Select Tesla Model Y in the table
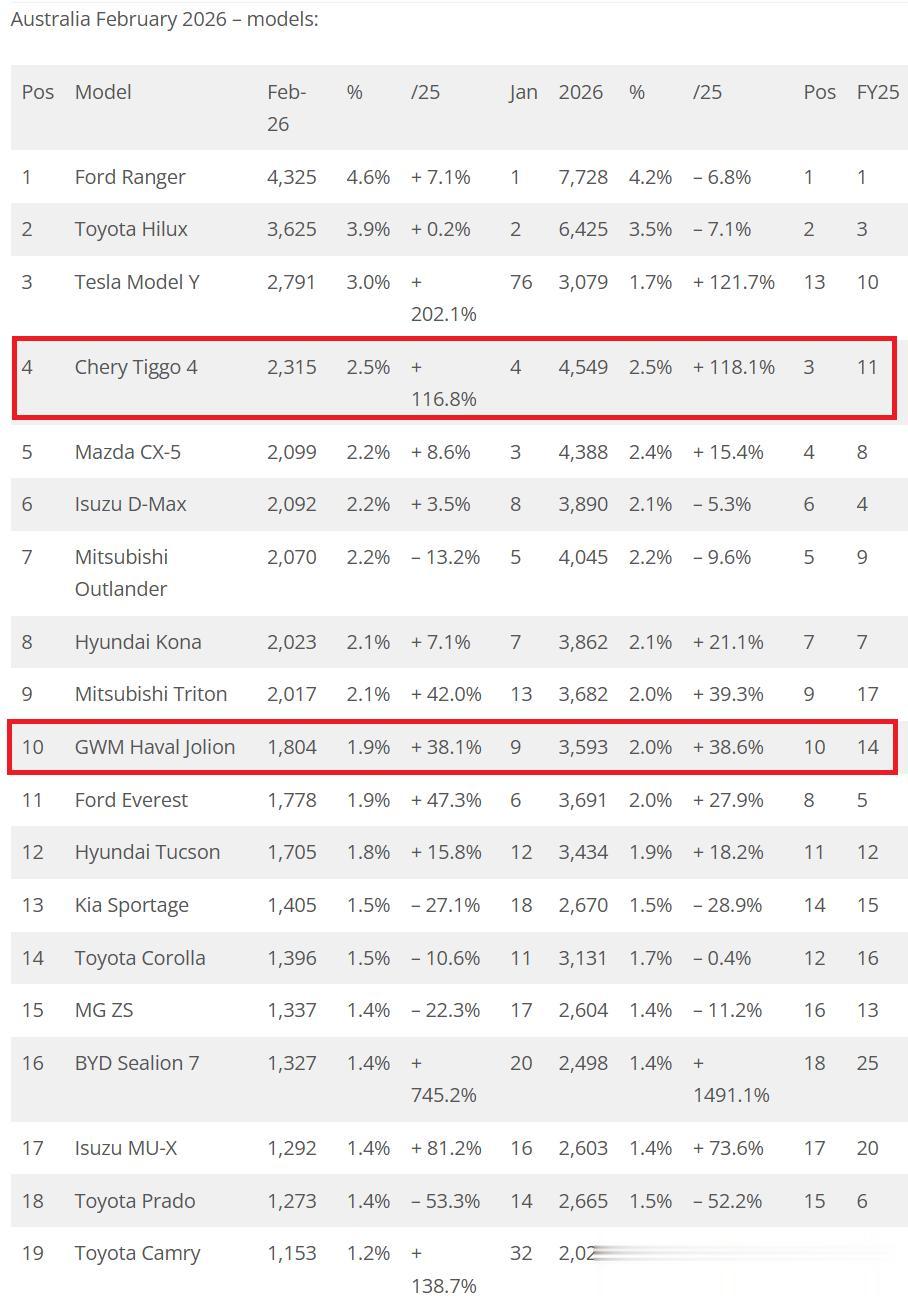Image resolution: width=908 pixels, height=1310 pixels. (137, 282)
